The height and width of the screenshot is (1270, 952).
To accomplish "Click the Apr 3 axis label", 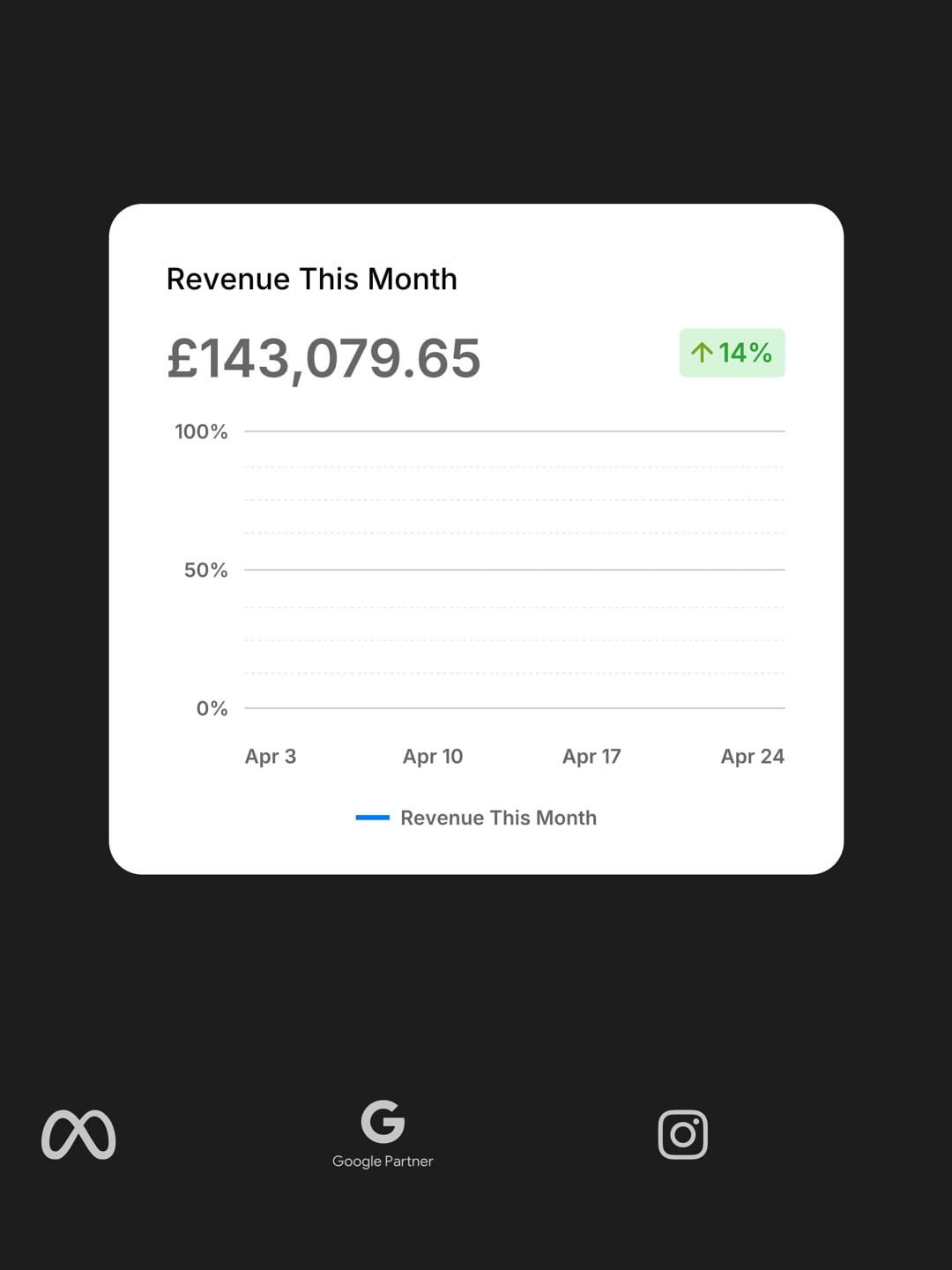I will tap(271, 756).
